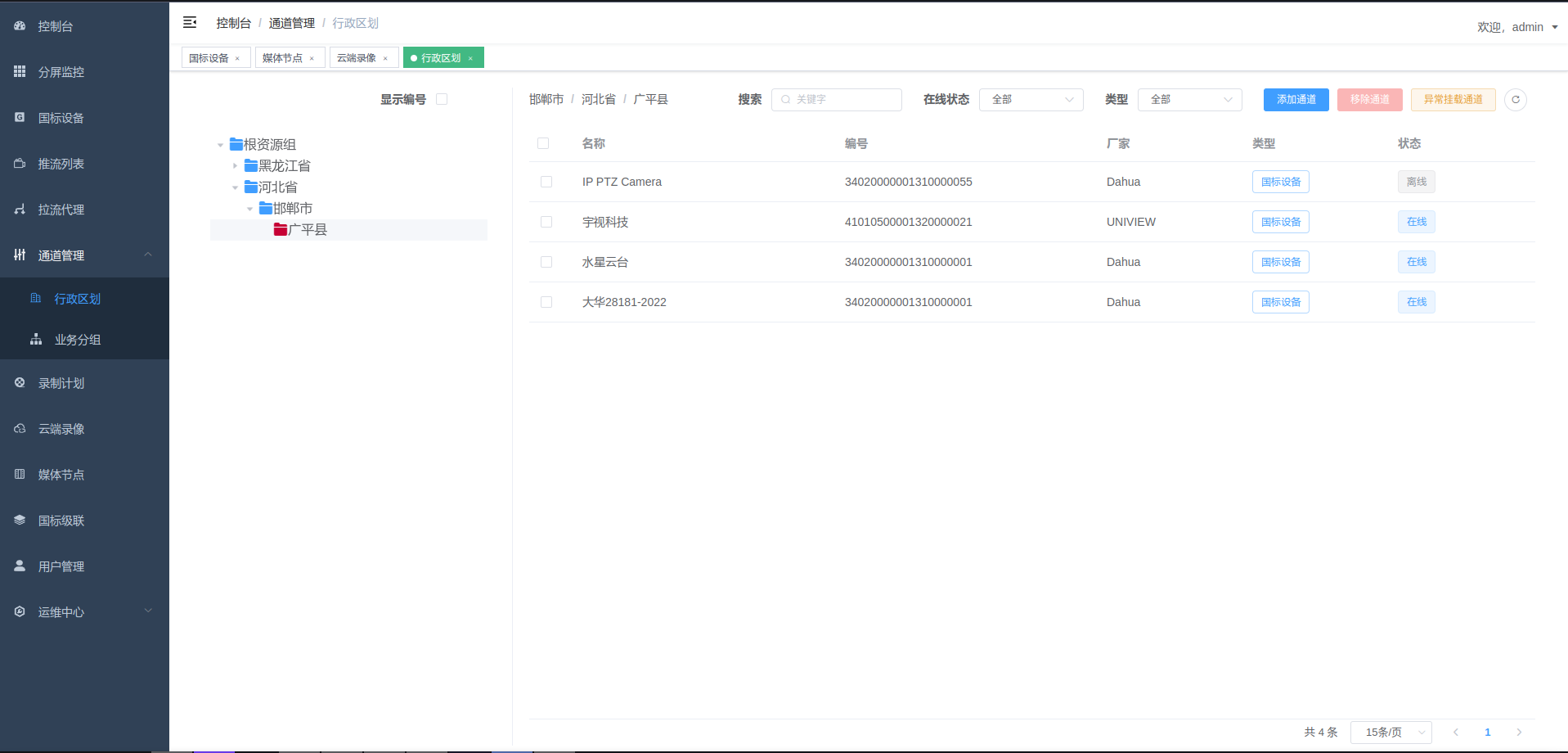
Task: Open the 15条/页 page size dropdown
Action: (1391, 732)
